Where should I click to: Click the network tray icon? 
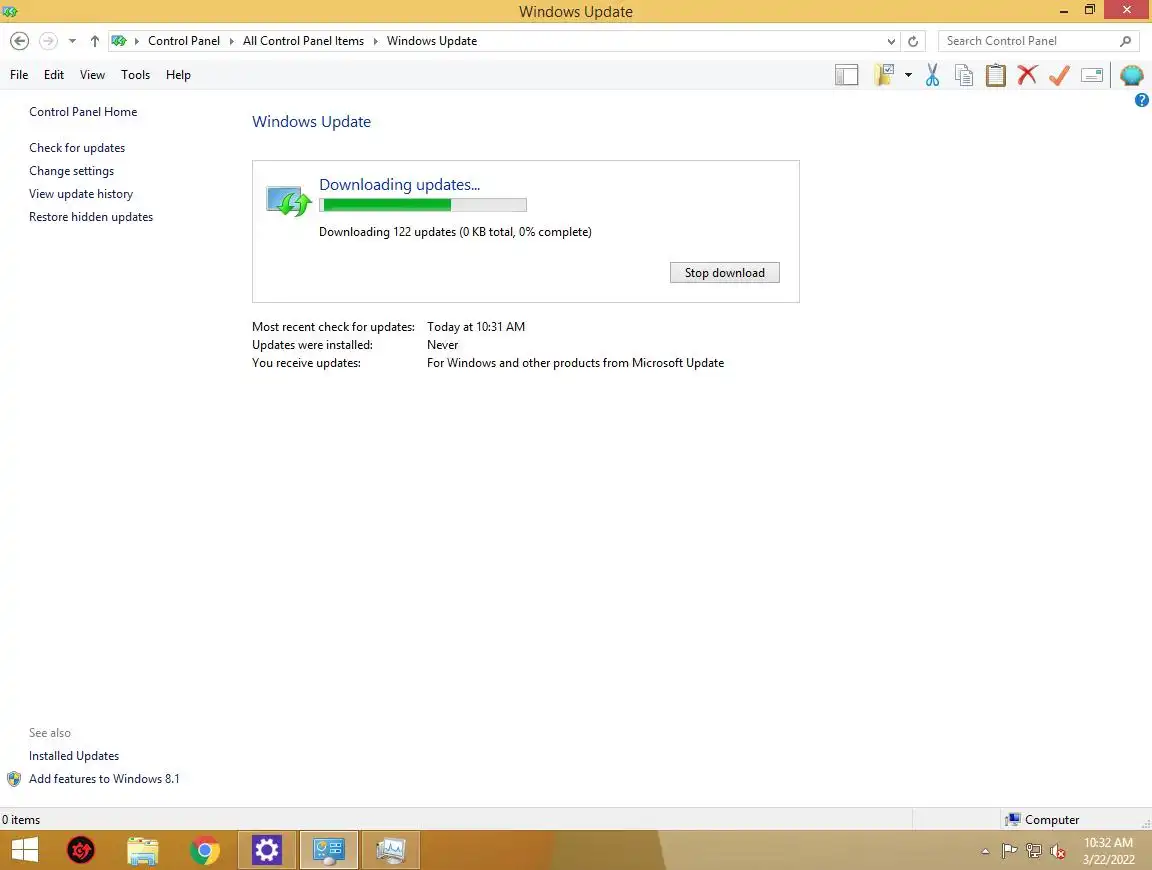(1034, 851)
